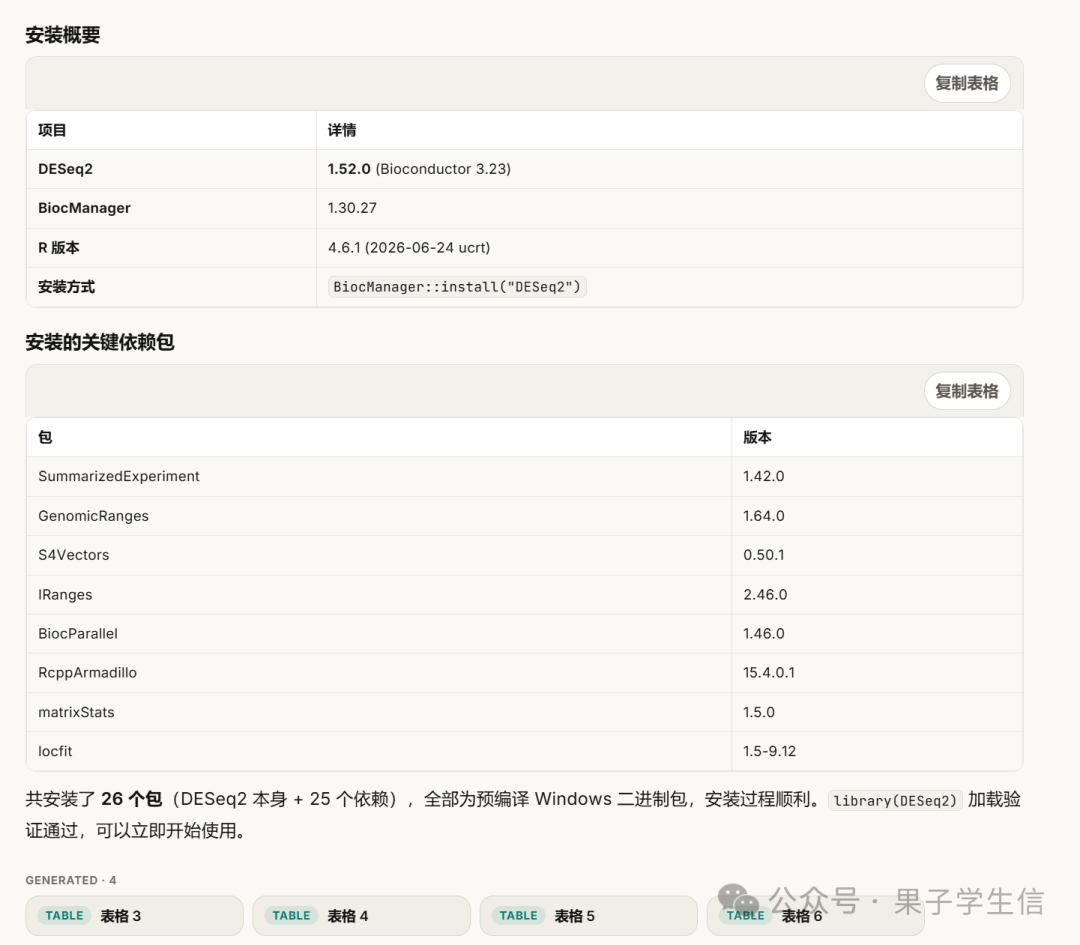Open generated 表格 3 chip
This screenshot has width=1080, height=945.
coord(134,915)
